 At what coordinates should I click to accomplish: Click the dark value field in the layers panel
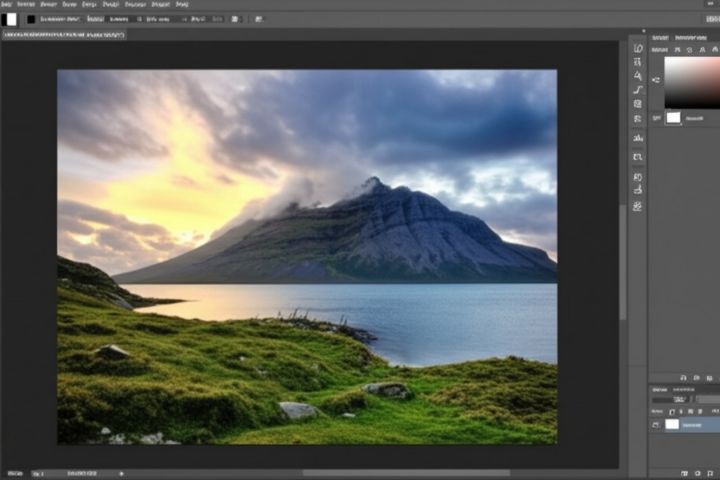pos(670,400)
